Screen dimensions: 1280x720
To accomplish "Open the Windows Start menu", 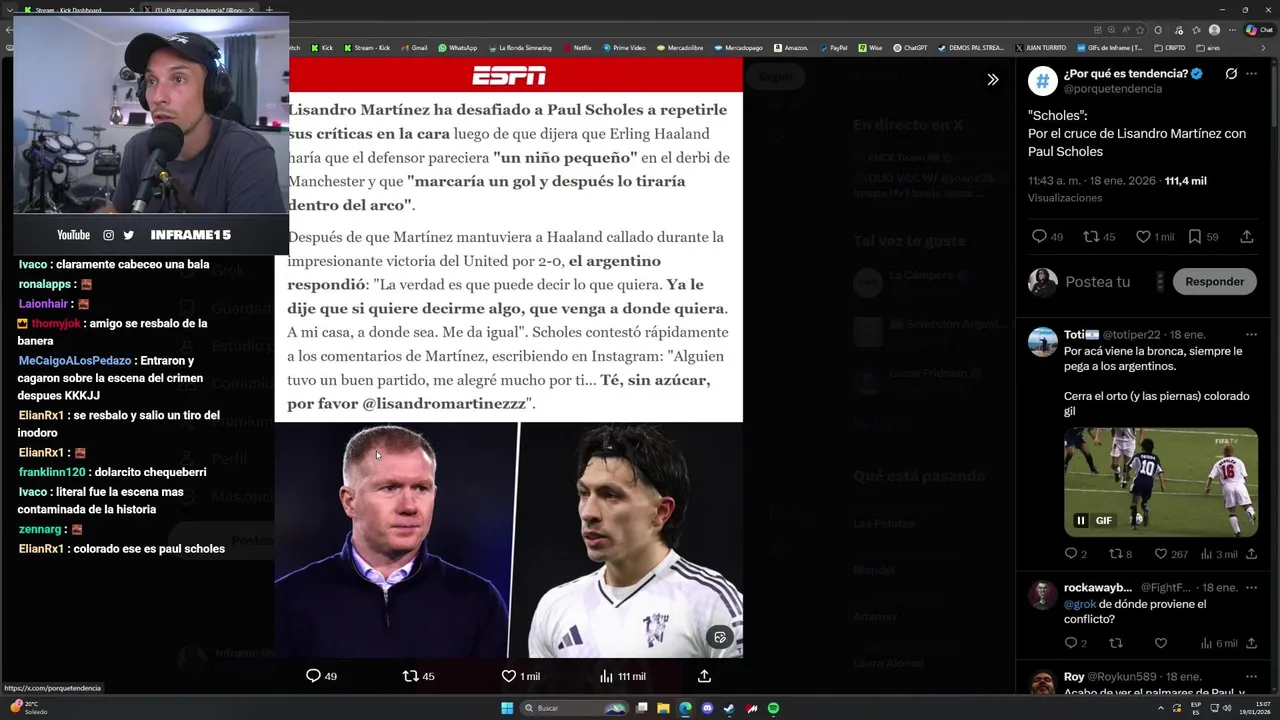I will click(507, 708).
